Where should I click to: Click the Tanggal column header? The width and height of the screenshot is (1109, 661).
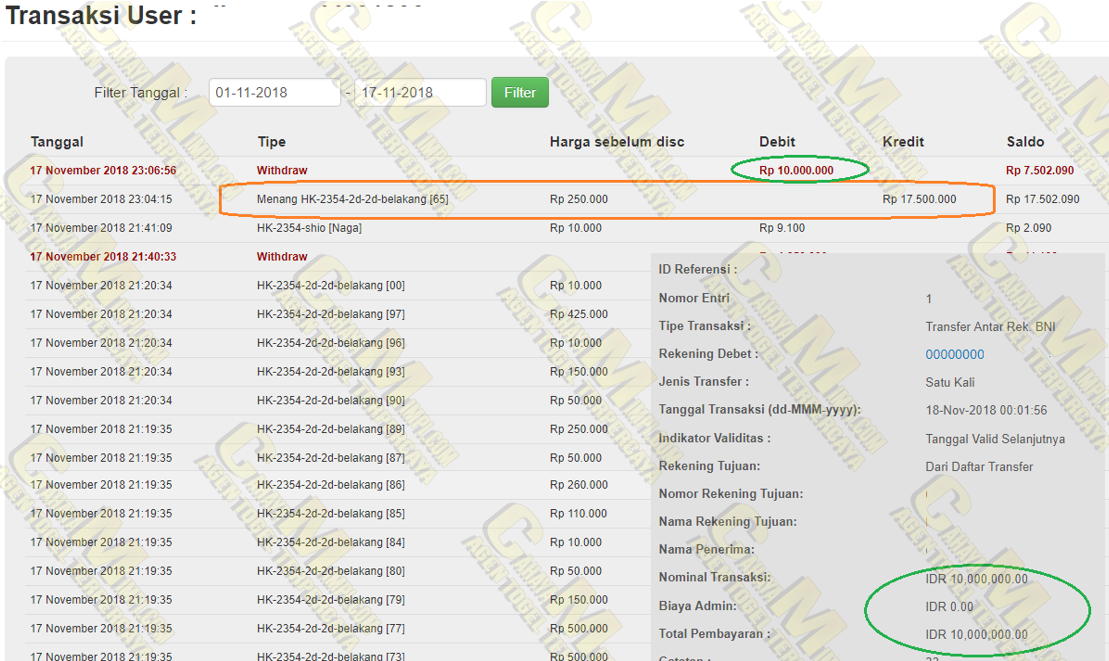(x=57, y=142)
